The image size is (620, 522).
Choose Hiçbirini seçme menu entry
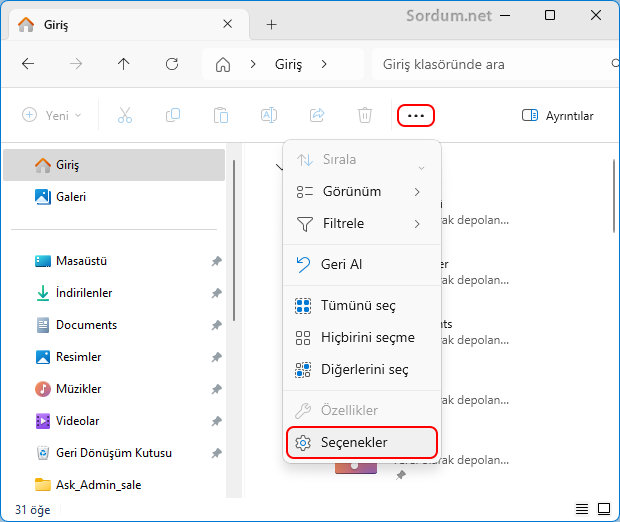click(x=362, y=338)
